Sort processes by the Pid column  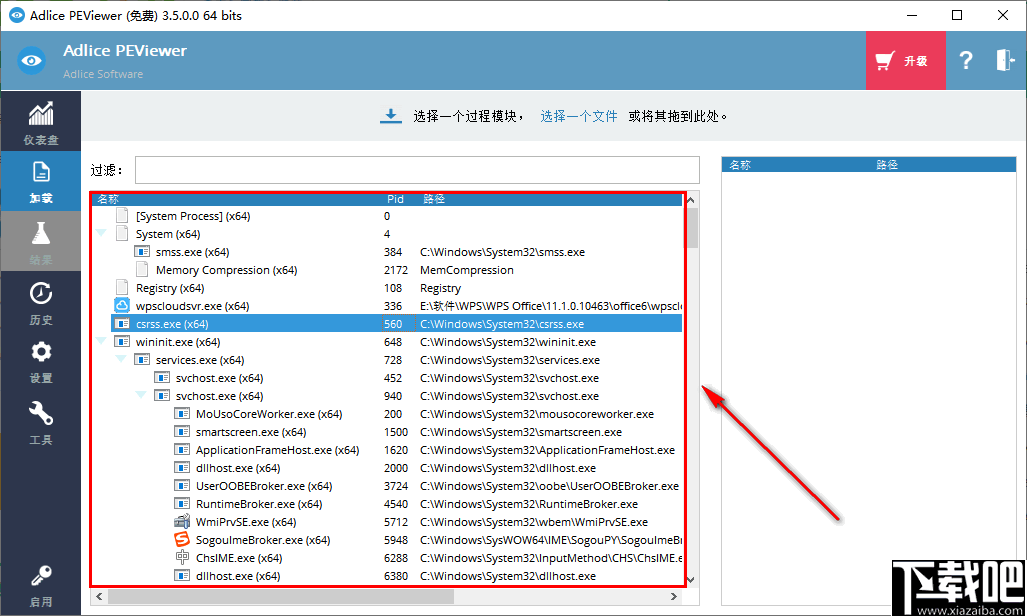395,198
